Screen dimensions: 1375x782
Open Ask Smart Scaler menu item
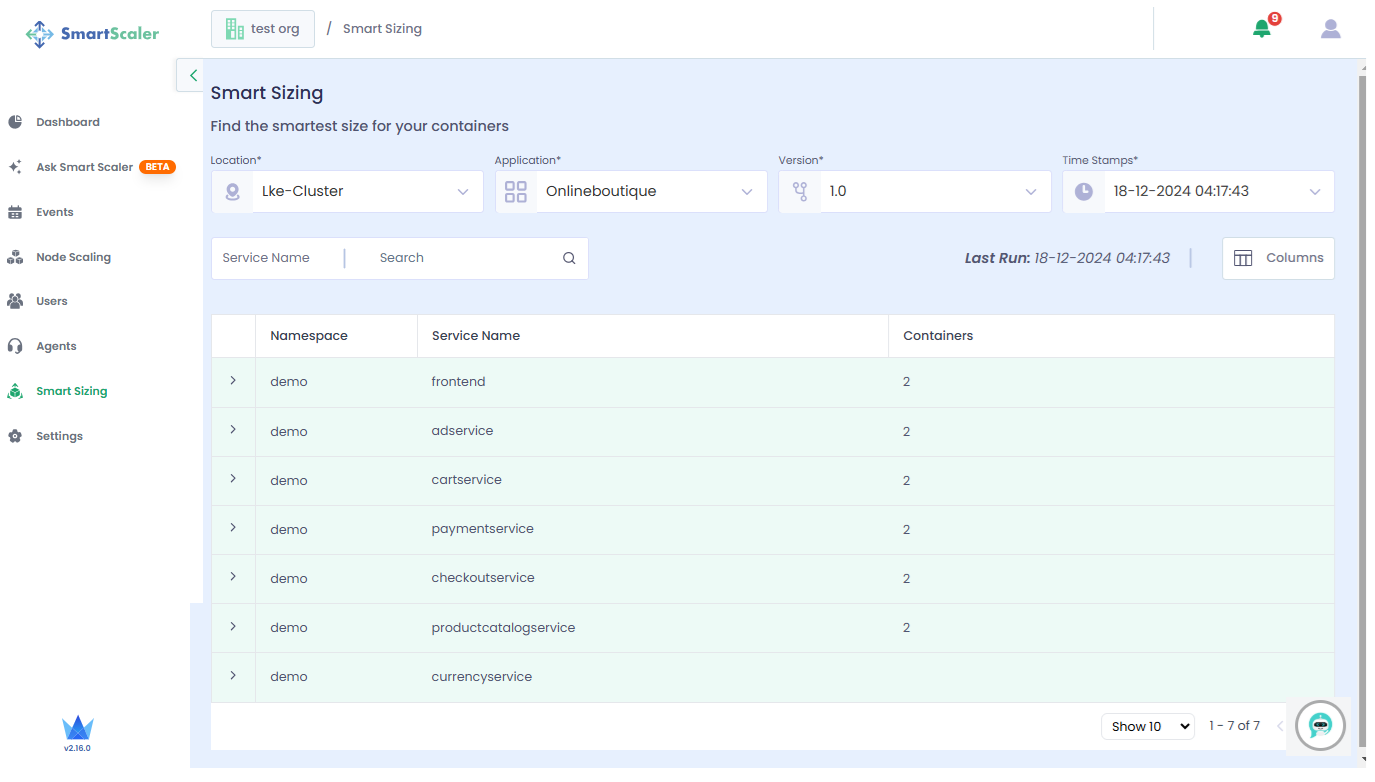click(85, 167)
